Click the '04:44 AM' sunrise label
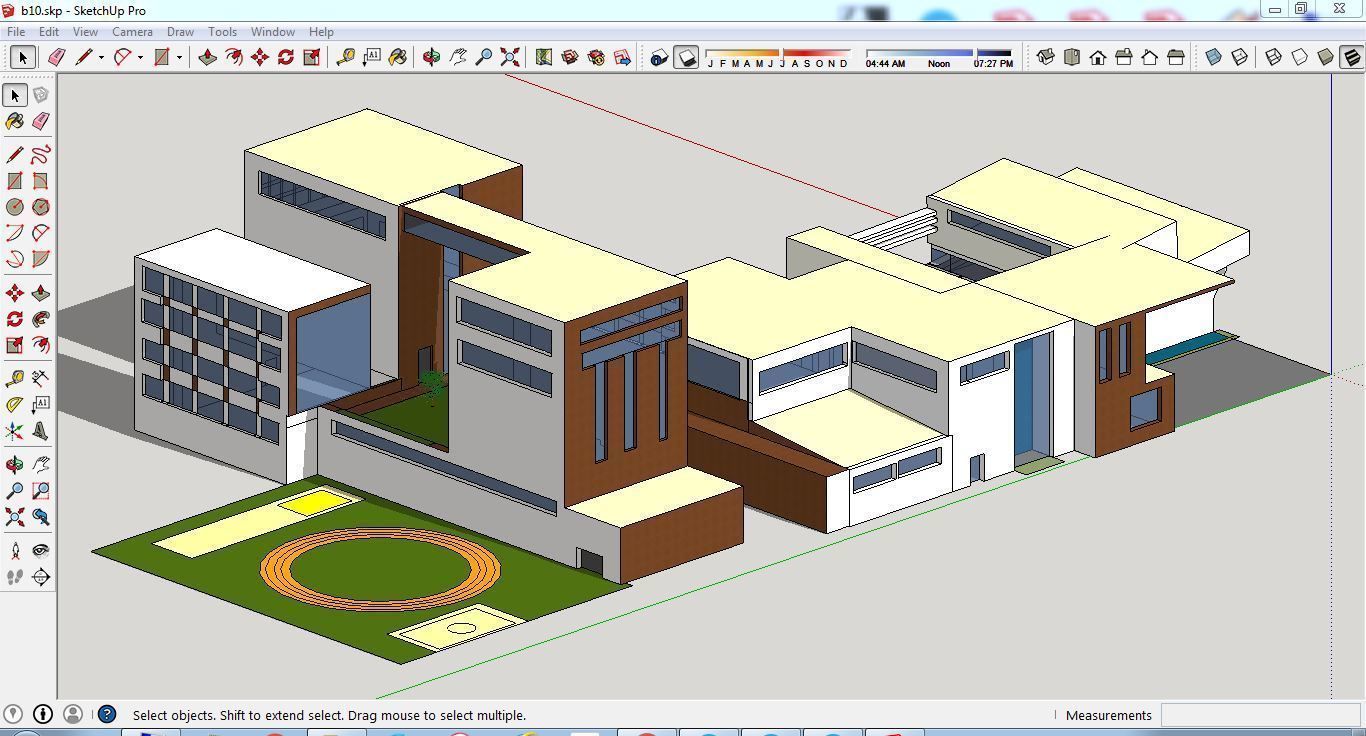 tap(885, 64)
